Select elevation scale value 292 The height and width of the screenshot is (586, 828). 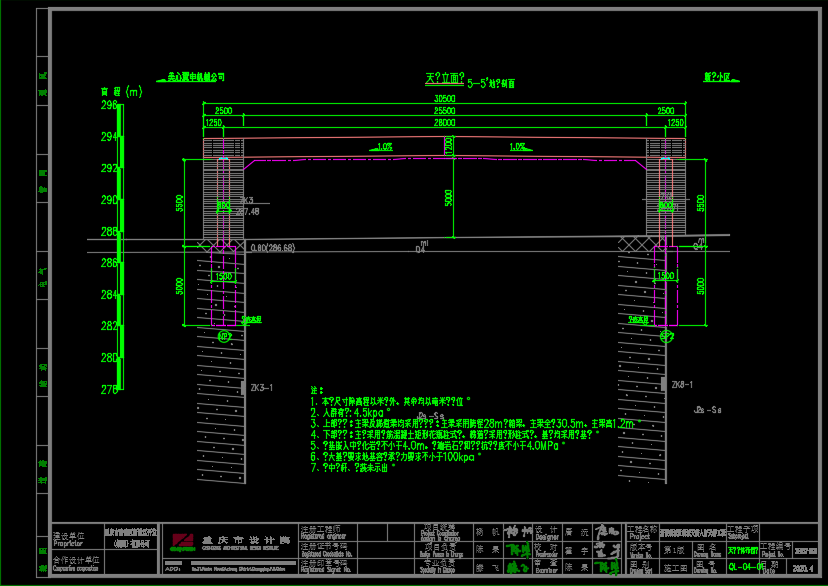[109, 168]
